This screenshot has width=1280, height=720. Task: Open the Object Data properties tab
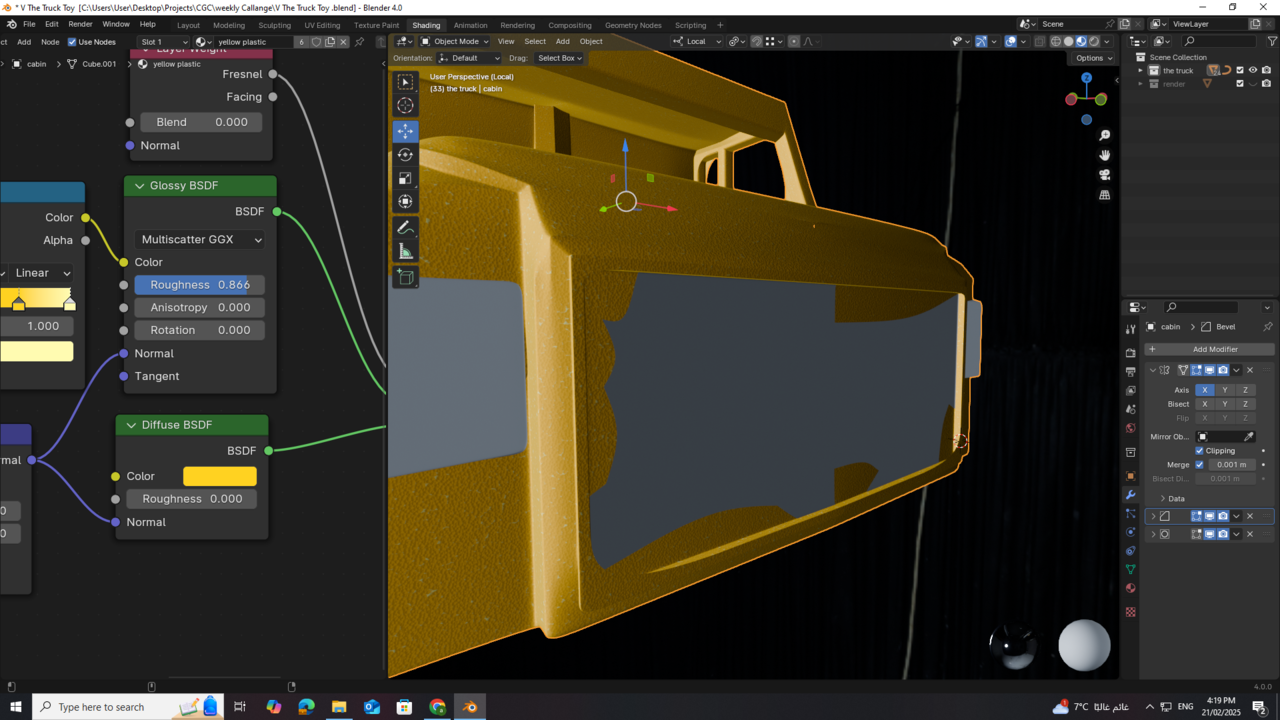[x=1131, y=570]
